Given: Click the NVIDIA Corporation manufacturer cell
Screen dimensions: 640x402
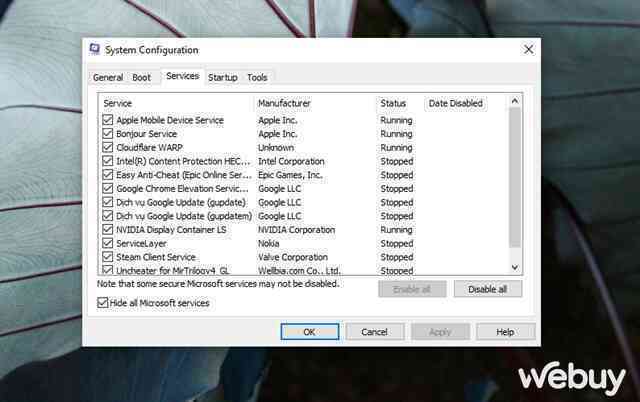Looking at the screenshot, I should tap(296, 230).
